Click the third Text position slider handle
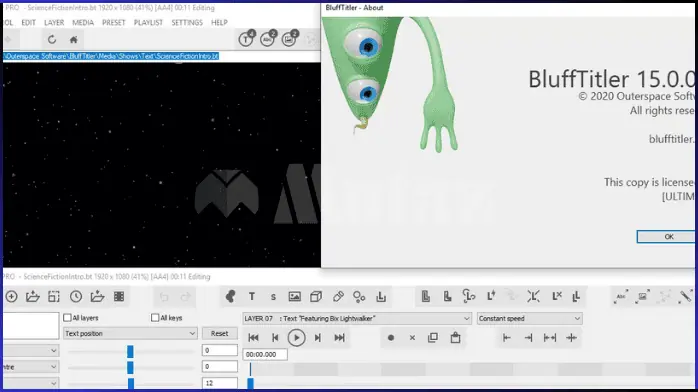 [131, 383]
